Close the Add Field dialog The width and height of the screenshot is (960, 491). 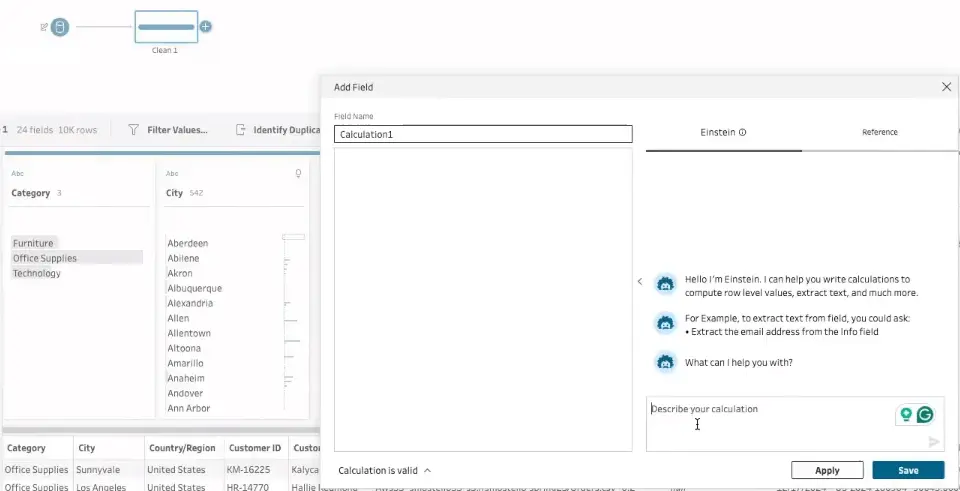(946, 87)
